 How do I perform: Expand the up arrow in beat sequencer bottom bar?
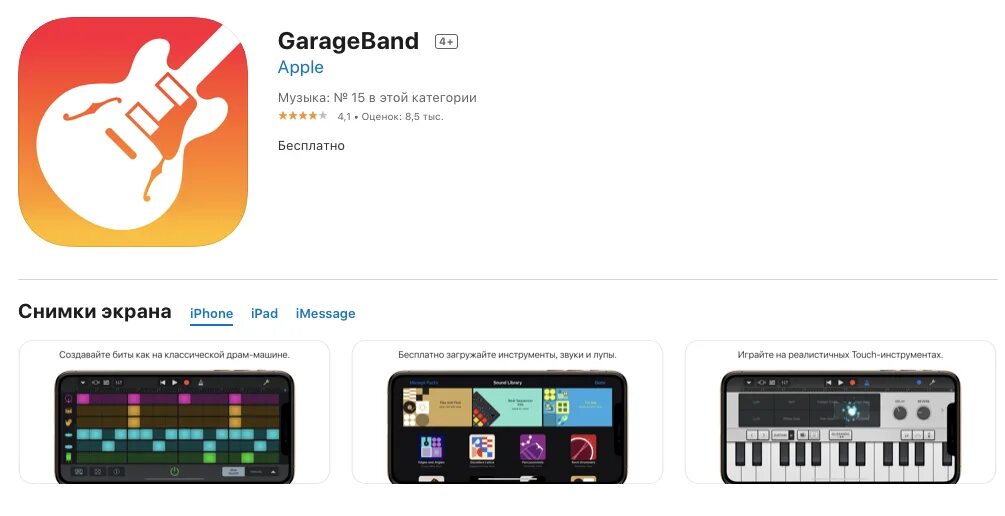tap(273, 472)
